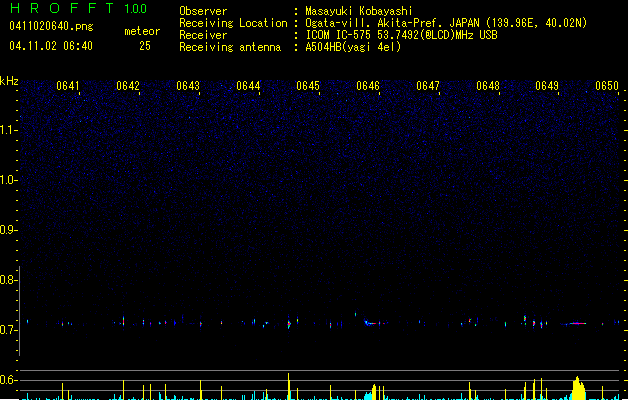Image resolution: width=629 pixels, height=400 pixels.
Task: Click the meteor echo trace at 0646
Action: (x=371, y=323)
